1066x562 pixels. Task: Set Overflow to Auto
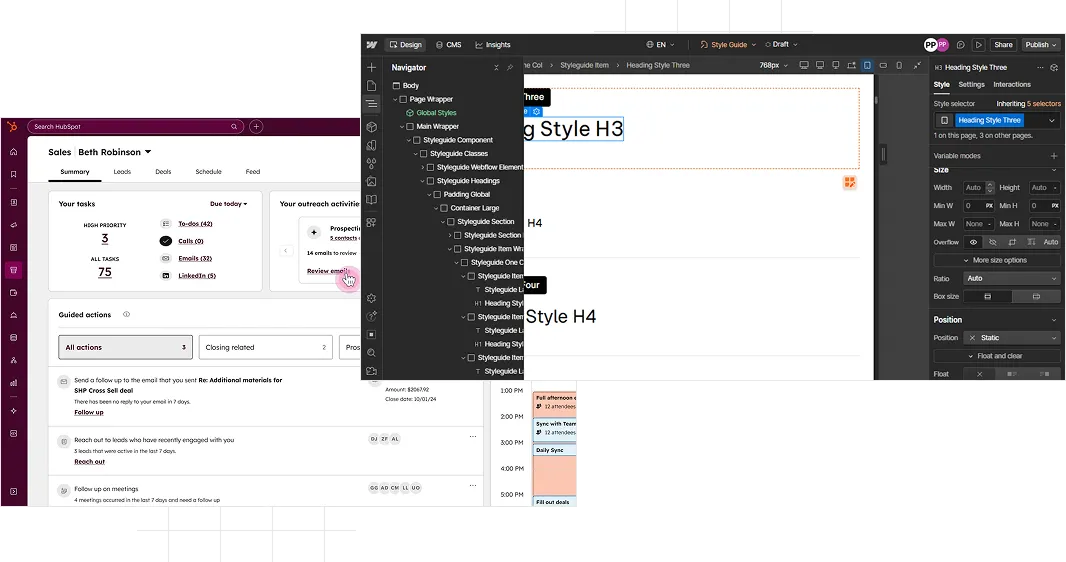tap(1050, 242)
